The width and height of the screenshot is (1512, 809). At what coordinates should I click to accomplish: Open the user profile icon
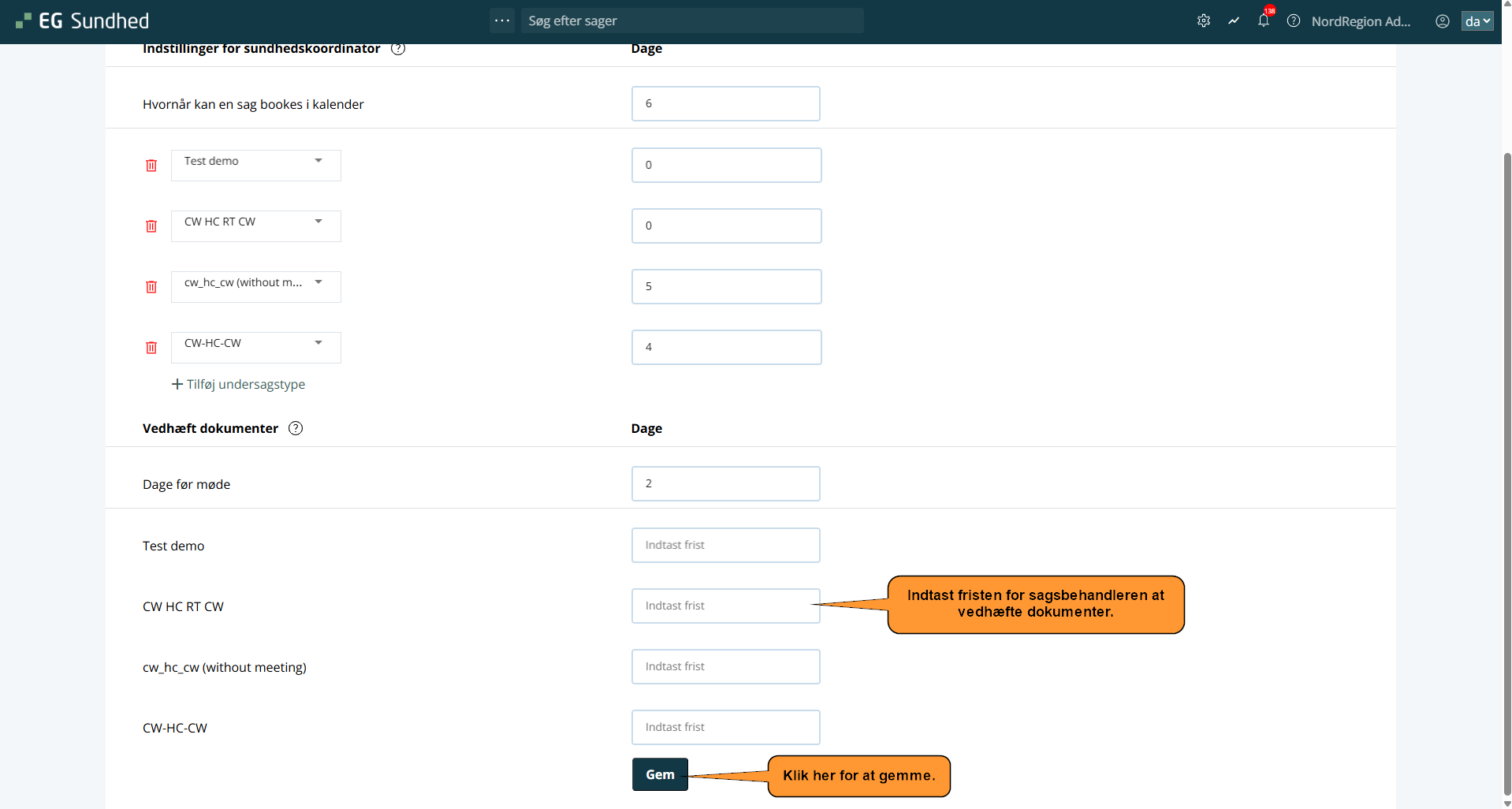coord(1442,21)
